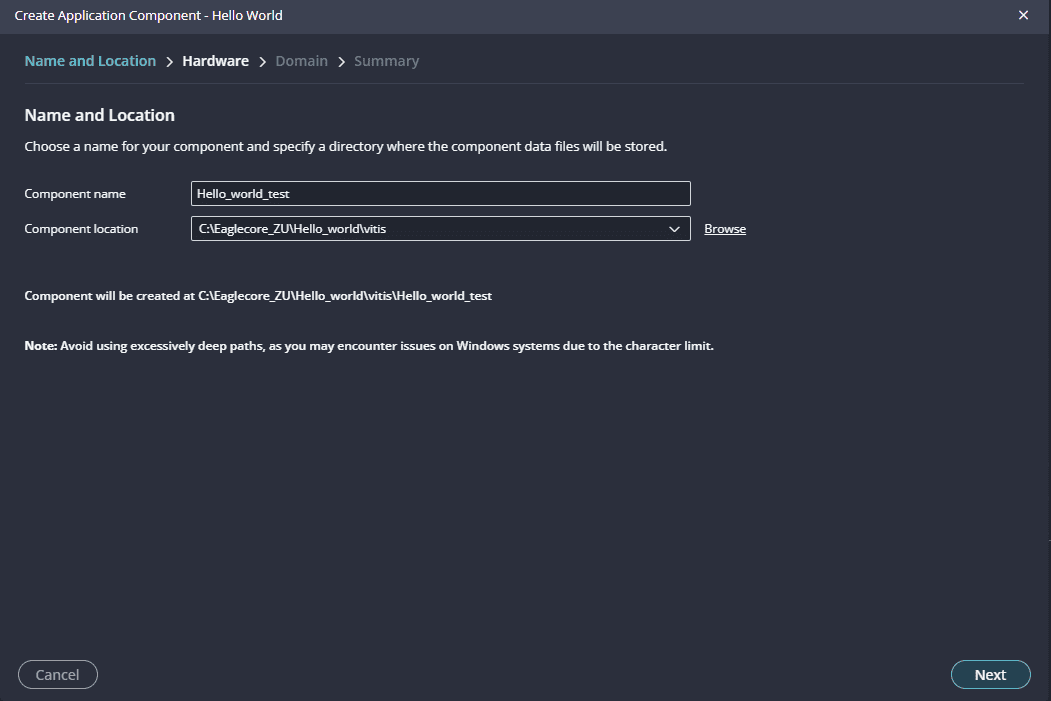
Task: Cancel the component creation wizard
Action: (57, 675)
